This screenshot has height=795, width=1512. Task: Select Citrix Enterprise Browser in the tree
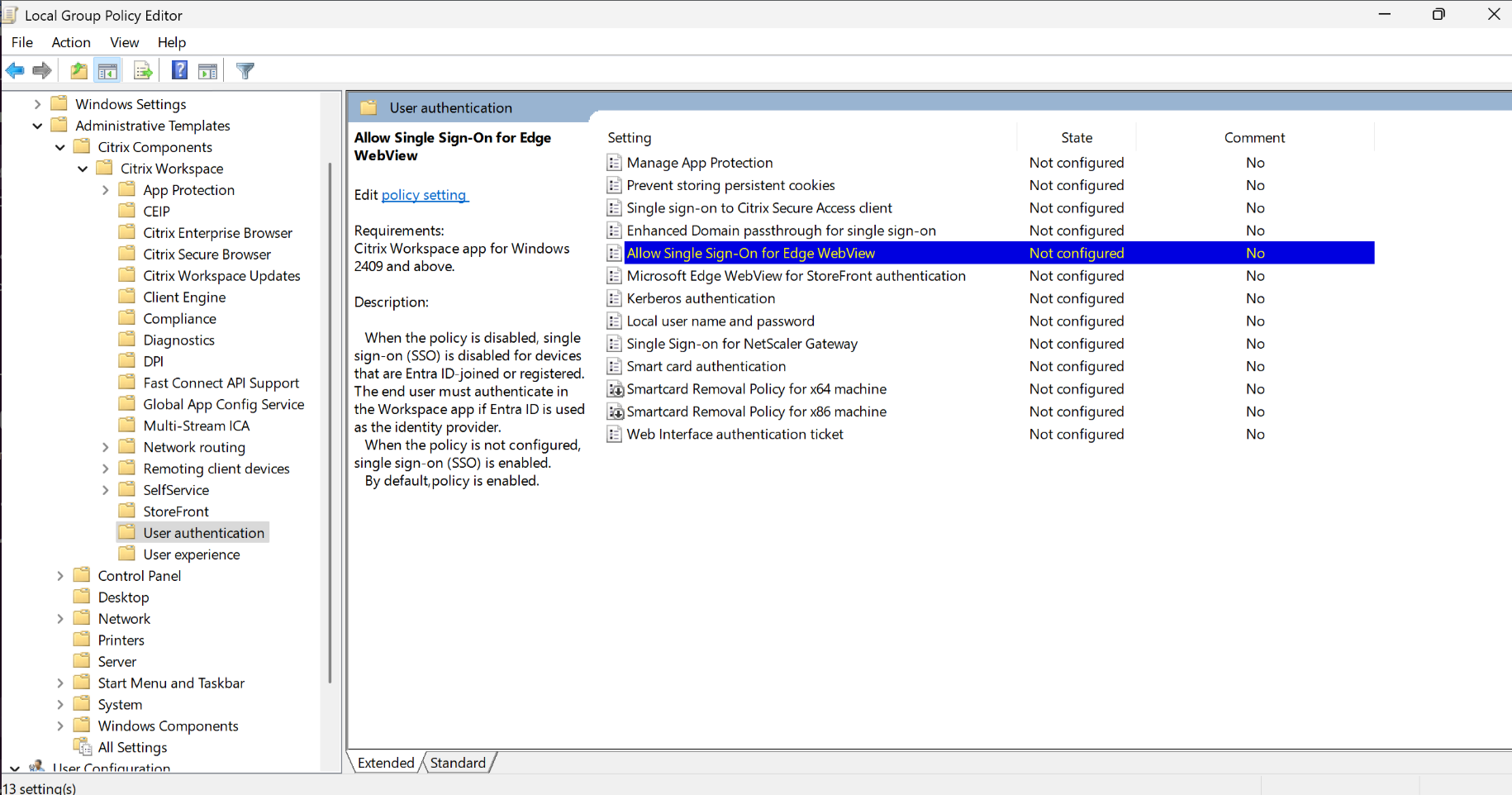(218, 233)
